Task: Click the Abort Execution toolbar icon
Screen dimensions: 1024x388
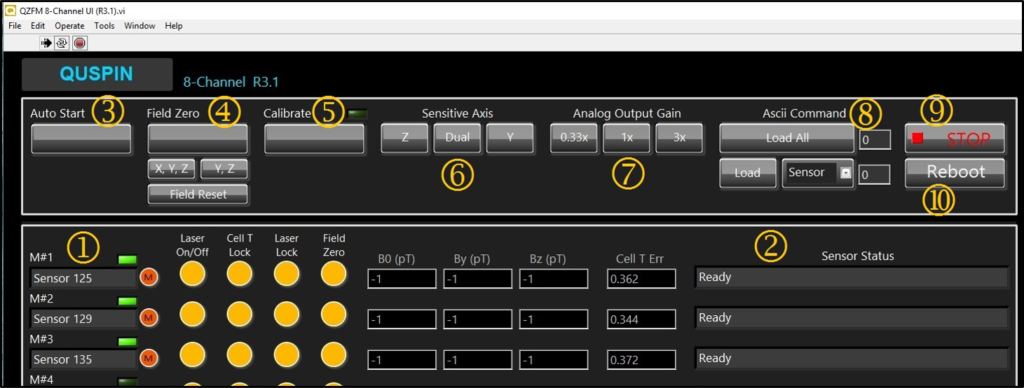Action: click(x=79, y=43)
